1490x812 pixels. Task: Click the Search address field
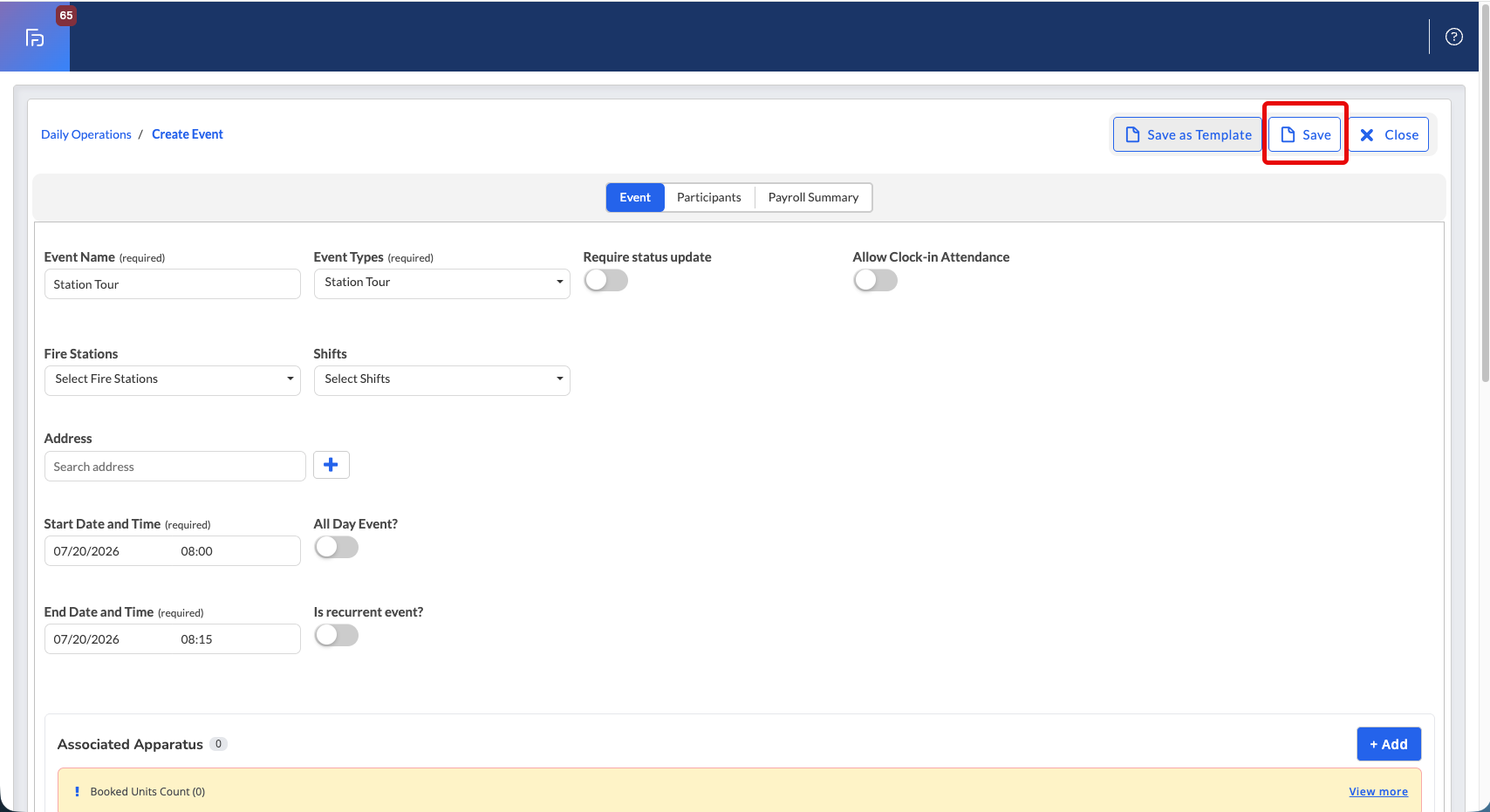pos(175,466)
